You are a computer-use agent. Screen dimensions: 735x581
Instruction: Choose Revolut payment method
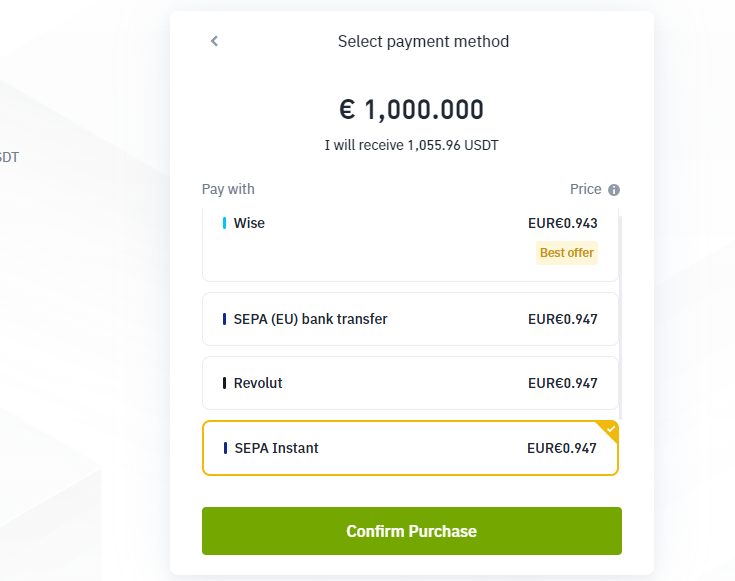point(410,383)
